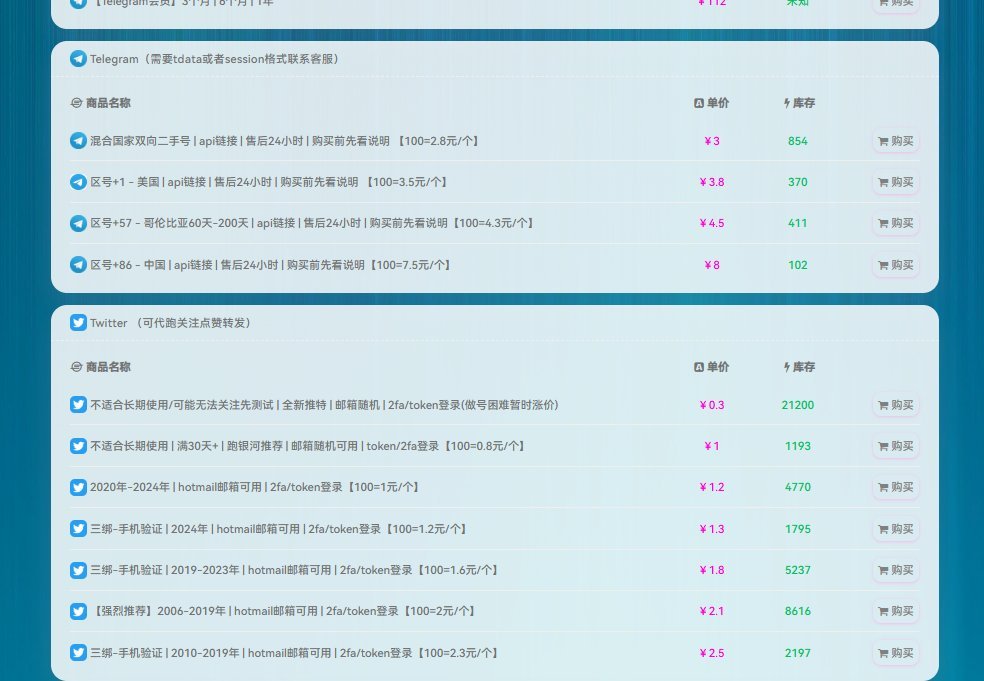Viewport: 984px width, 681px height.
Task: Click stock value 854
Action: tap(798, 141)
